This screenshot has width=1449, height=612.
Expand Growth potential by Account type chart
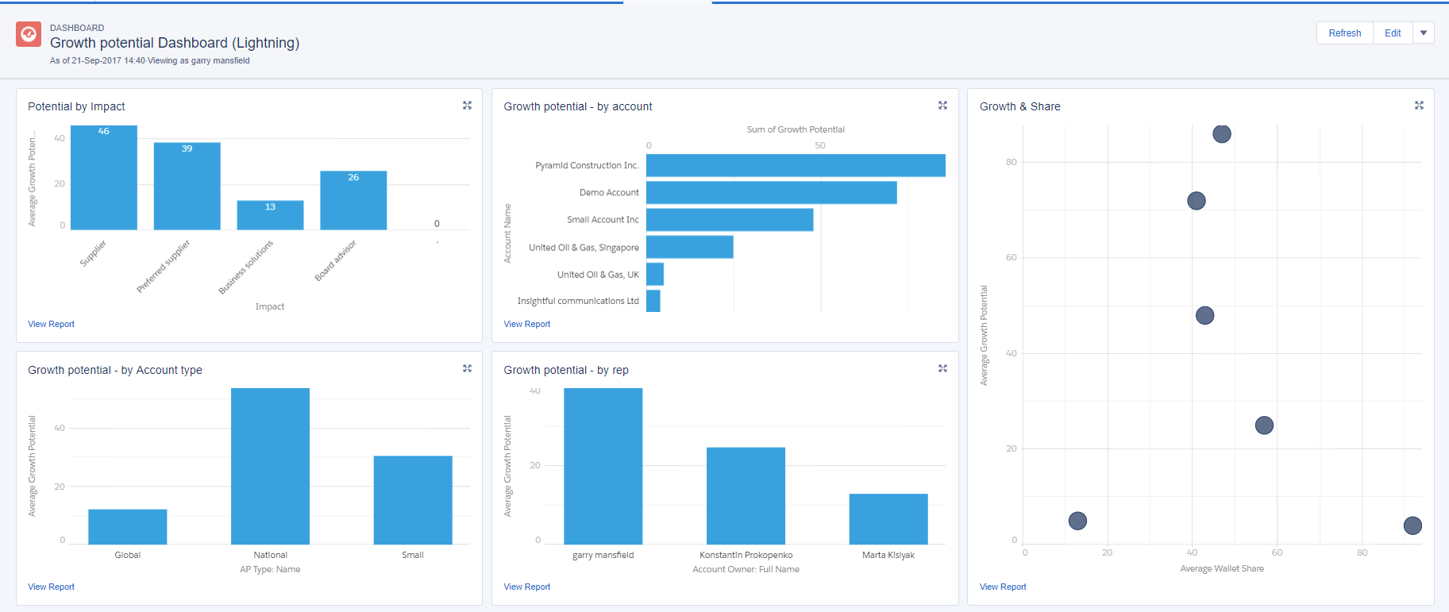467,369
